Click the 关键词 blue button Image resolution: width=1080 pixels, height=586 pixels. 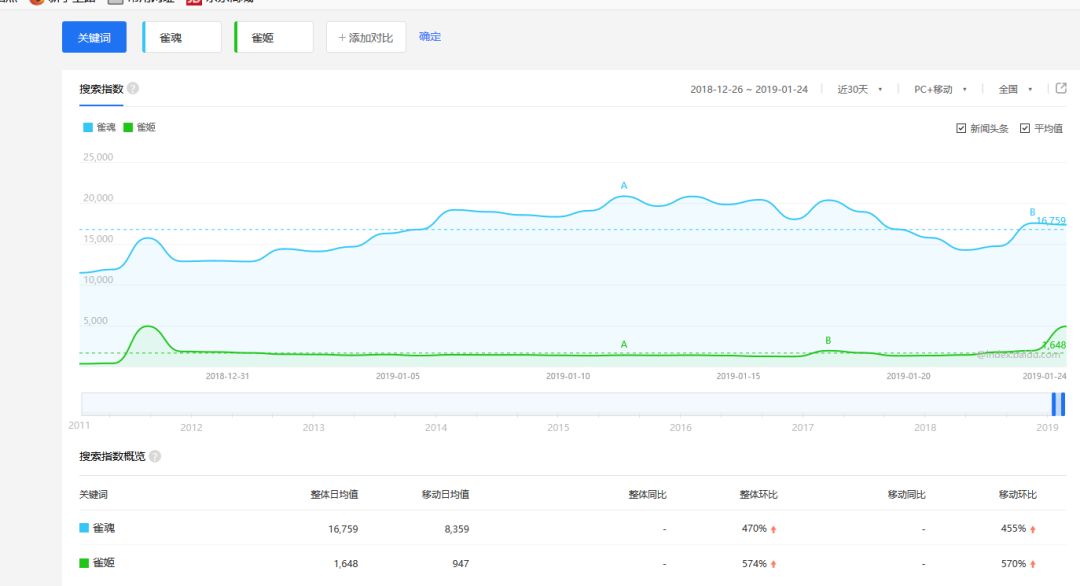(94, 37)
